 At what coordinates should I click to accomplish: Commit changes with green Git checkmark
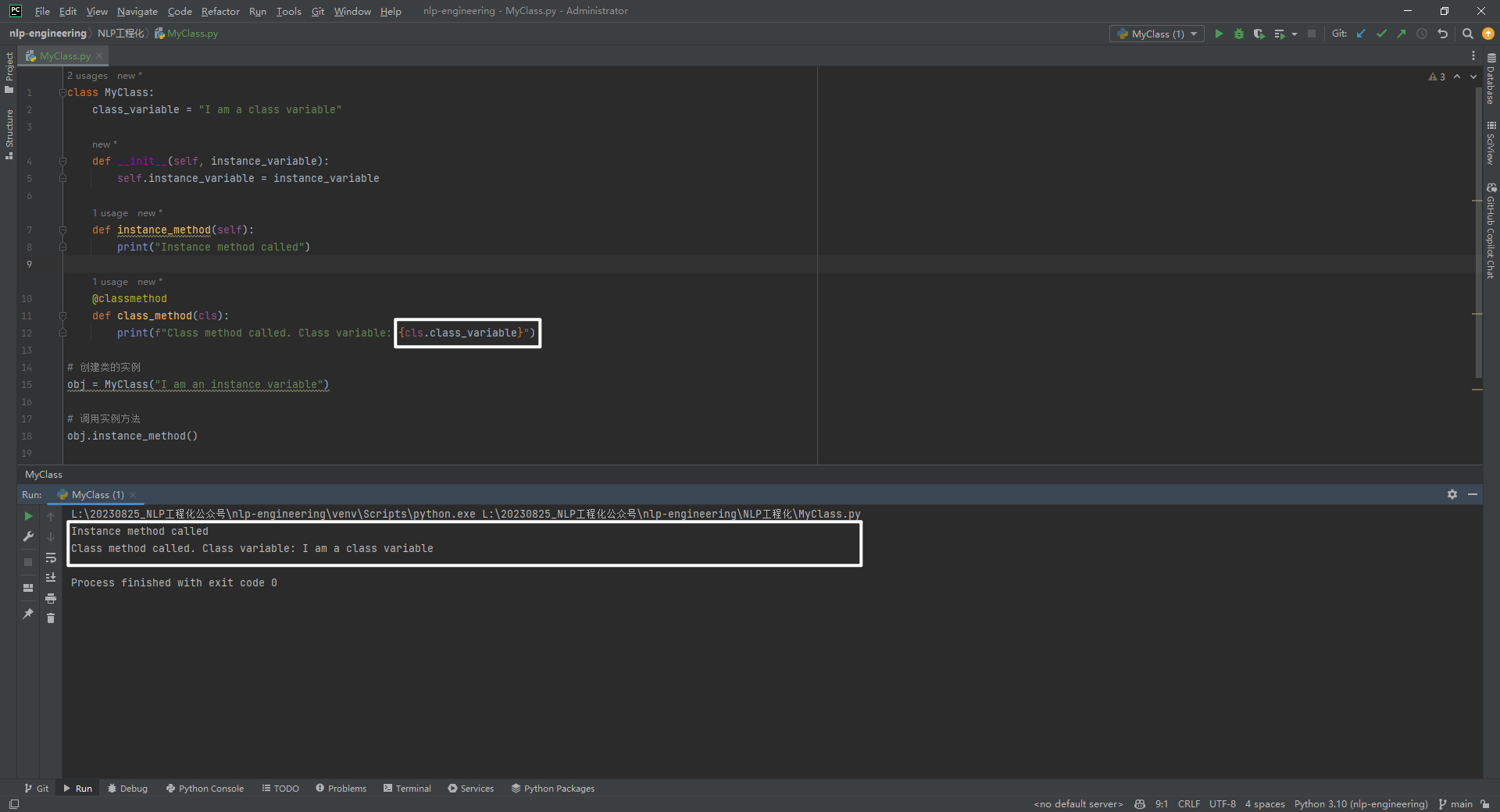pyautogui.click(x=1381, y=34)
